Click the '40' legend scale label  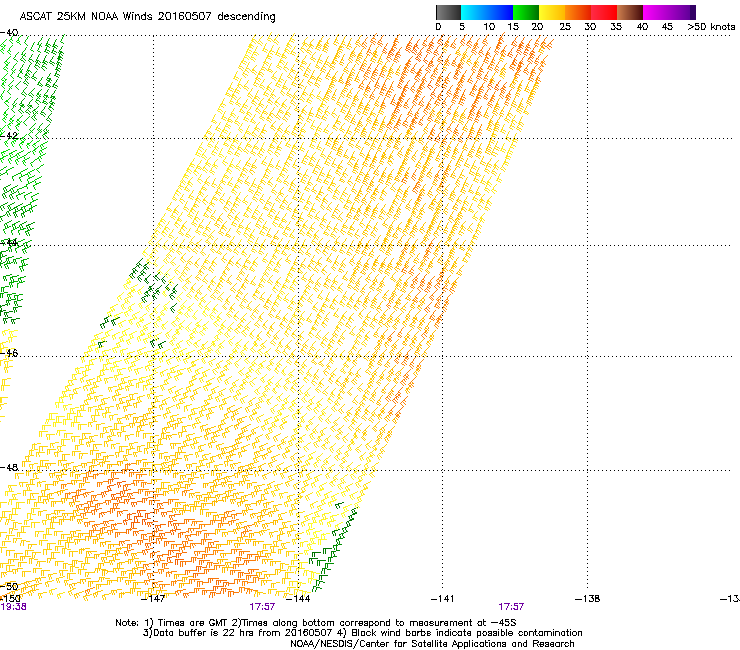tap(642, 27)
